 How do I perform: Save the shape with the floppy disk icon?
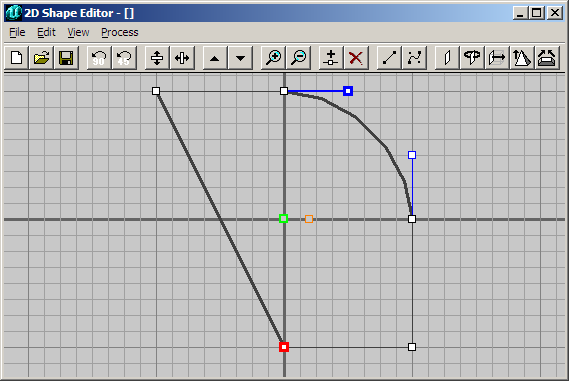(x=66, y=58)
